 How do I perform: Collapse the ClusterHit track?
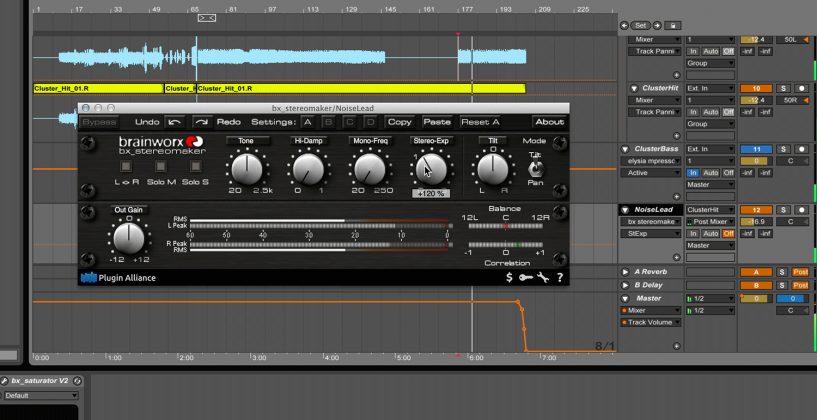tap(634, 88)
